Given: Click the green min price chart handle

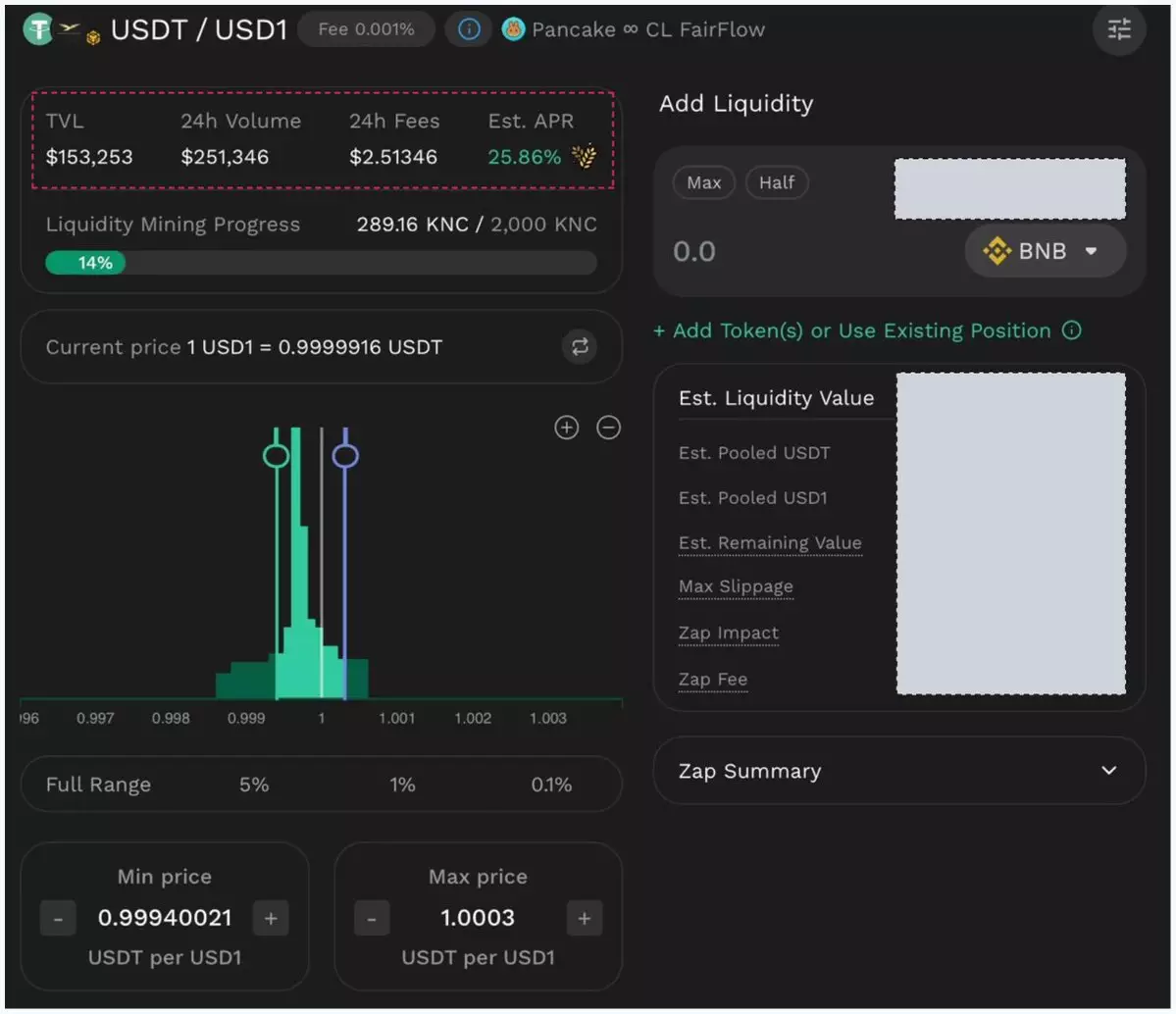Looking at the screenshot, I should (277, 456).
